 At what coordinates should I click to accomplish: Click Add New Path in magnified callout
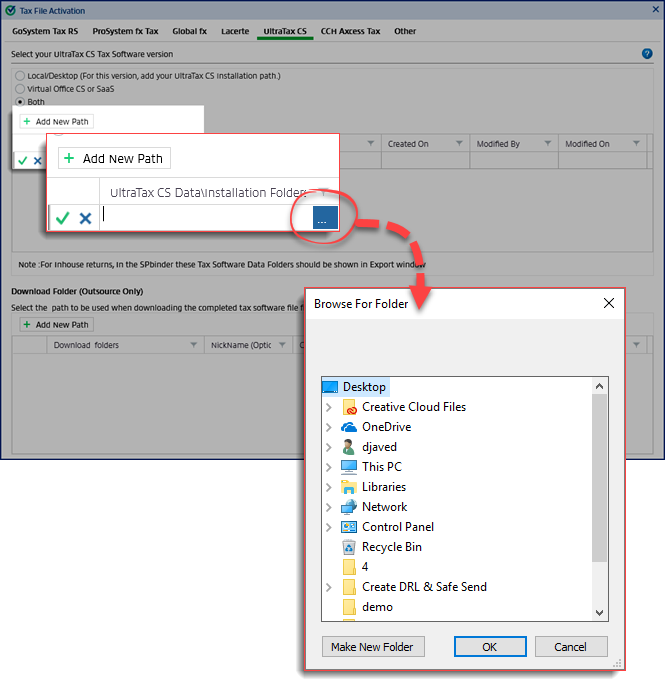(x=114, y=158)
